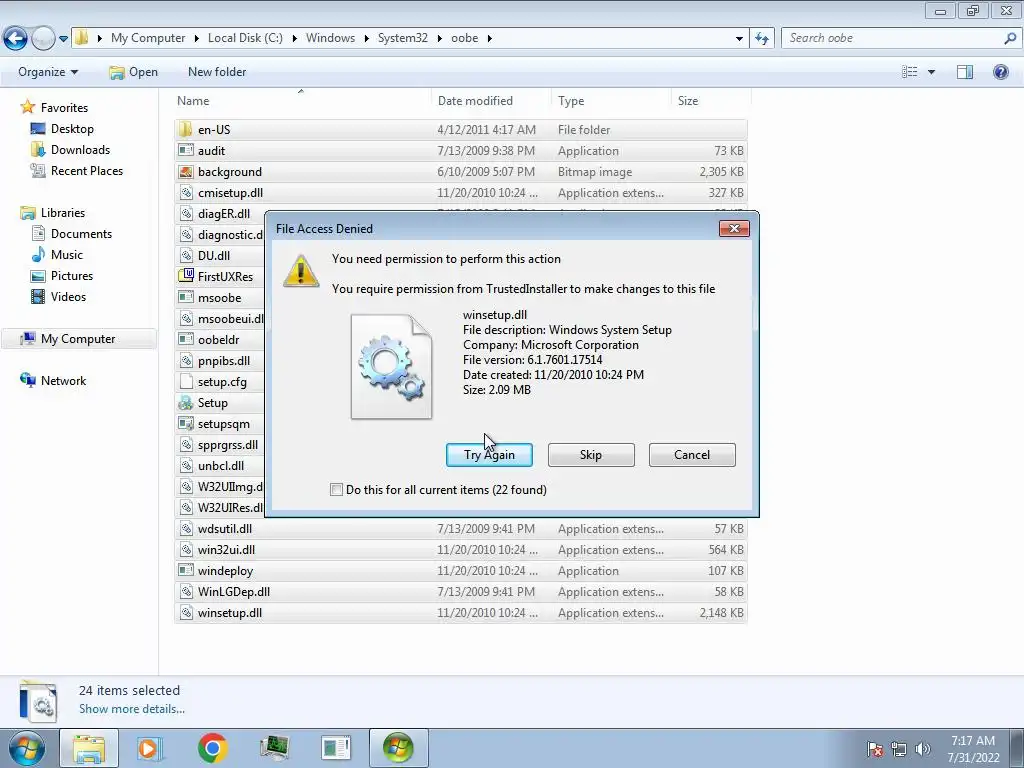Select the audit application icon

(185, 150)
